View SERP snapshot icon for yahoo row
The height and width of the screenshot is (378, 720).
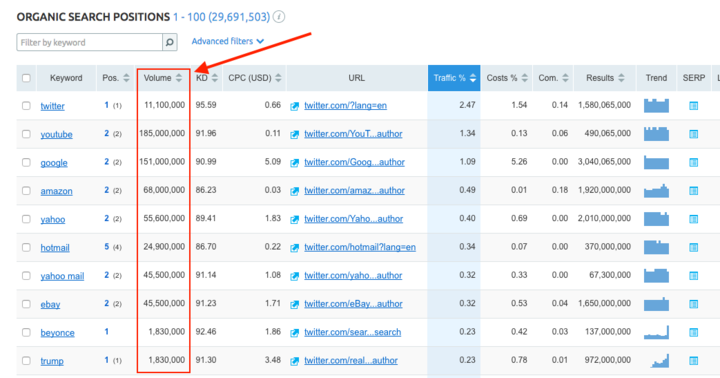coord(693,219)
